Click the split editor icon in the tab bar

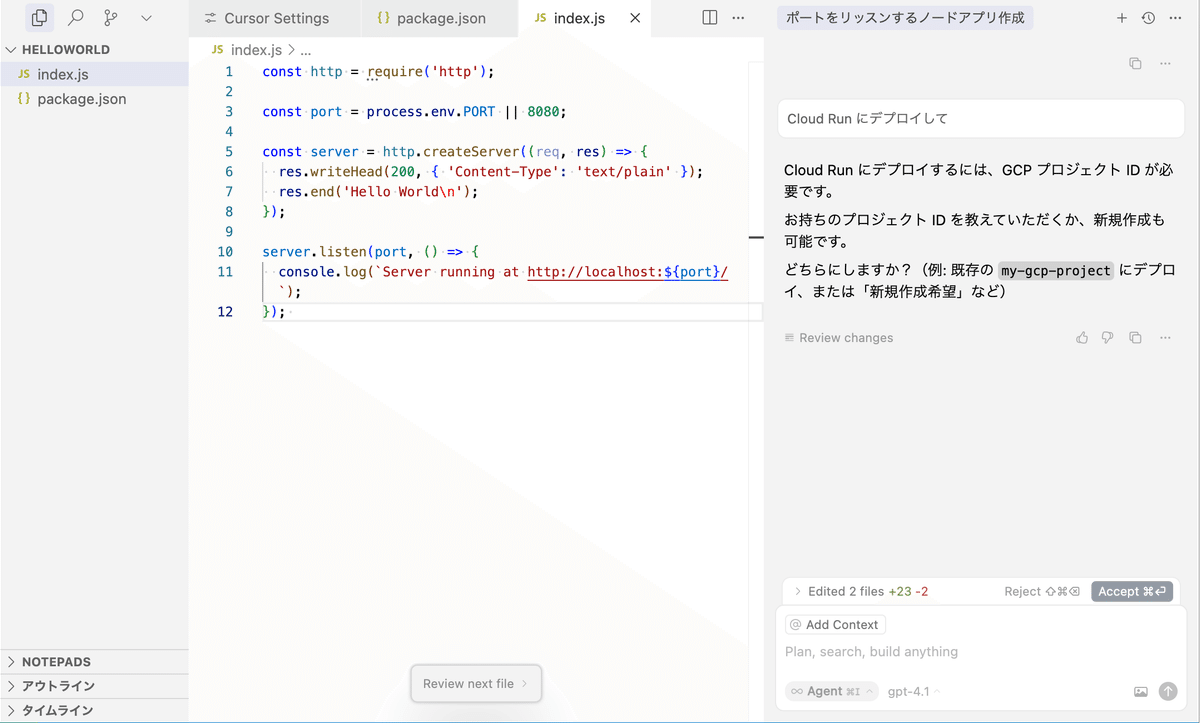[x=710, y=17]
